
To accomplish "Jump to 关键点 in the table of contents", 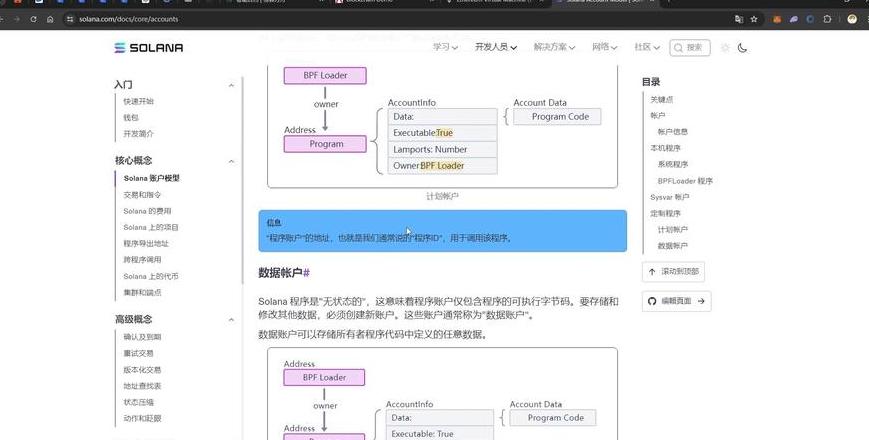I will pyautogui.click(x=662, y=99).
